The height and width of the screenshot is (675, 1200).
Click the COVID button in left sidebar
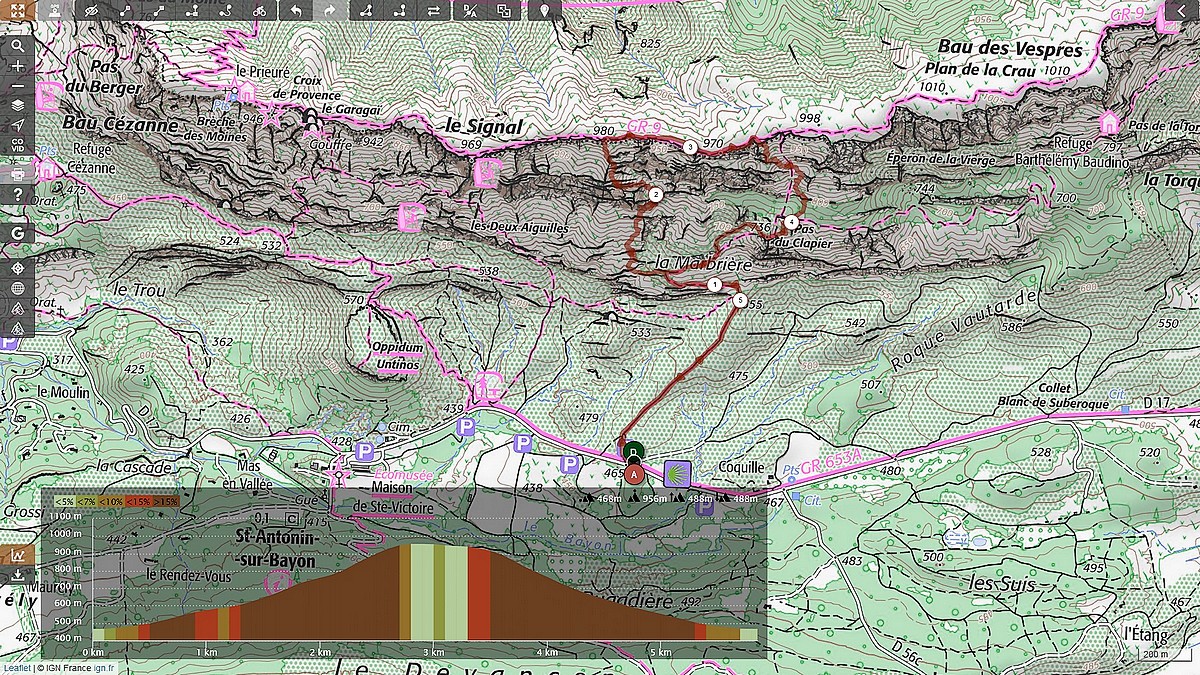pos(18,146)
